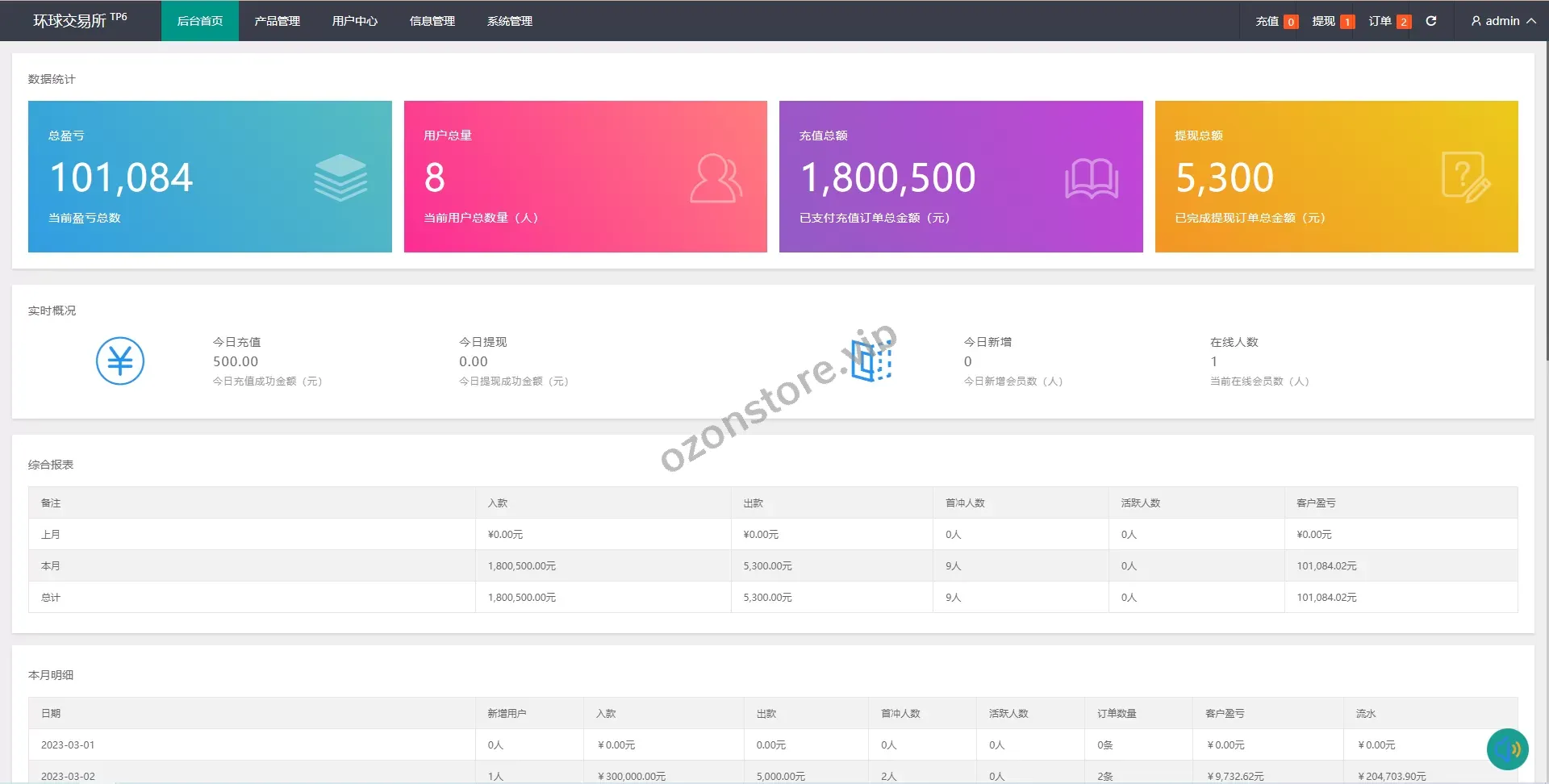Screen dimensions: 1549x784
Task: Open the 订单 pending orders link
Action: (x=1388, y=21)
